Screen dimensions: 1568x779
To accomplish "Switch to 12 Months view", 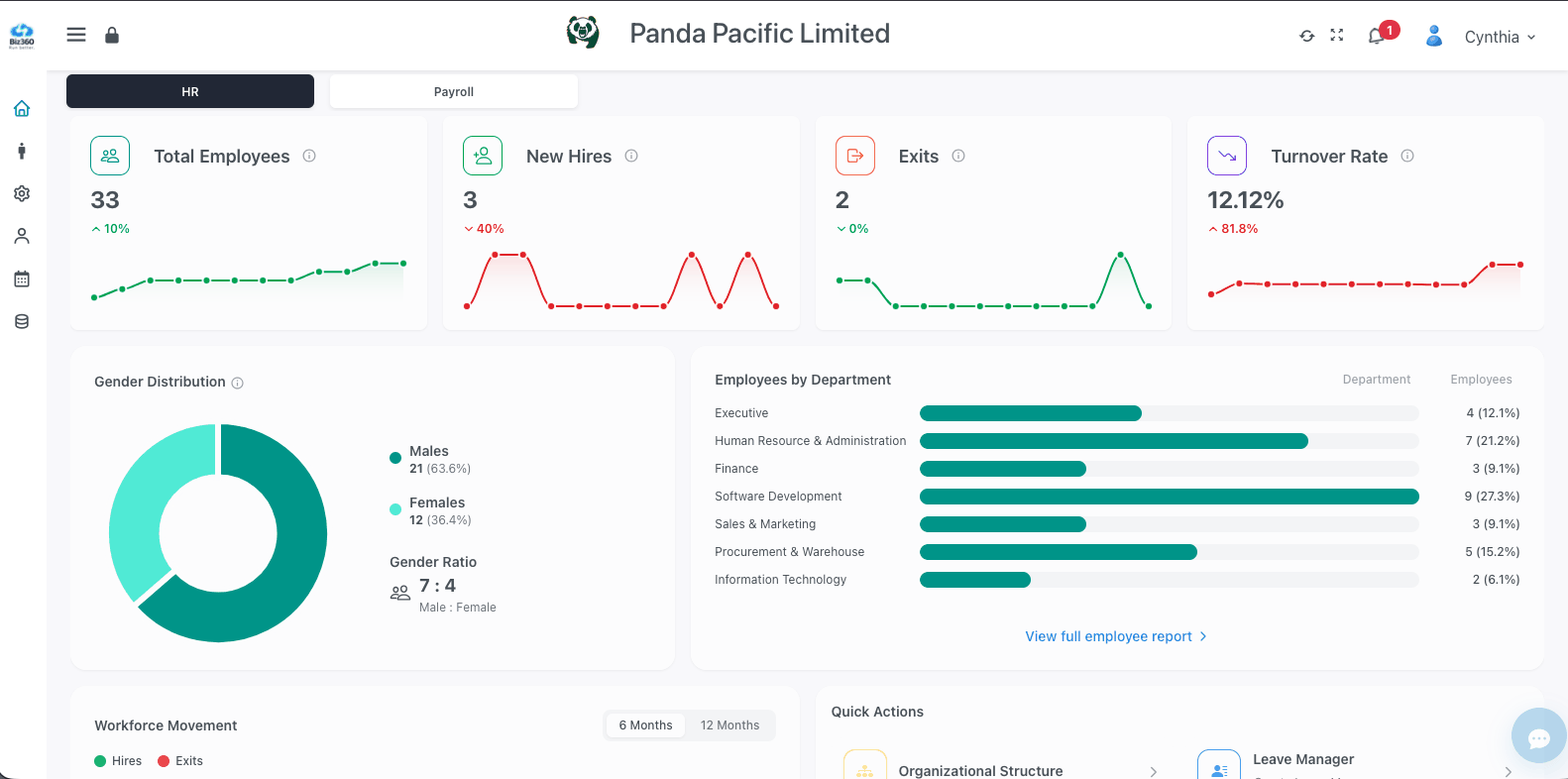I will pos(729,725).
